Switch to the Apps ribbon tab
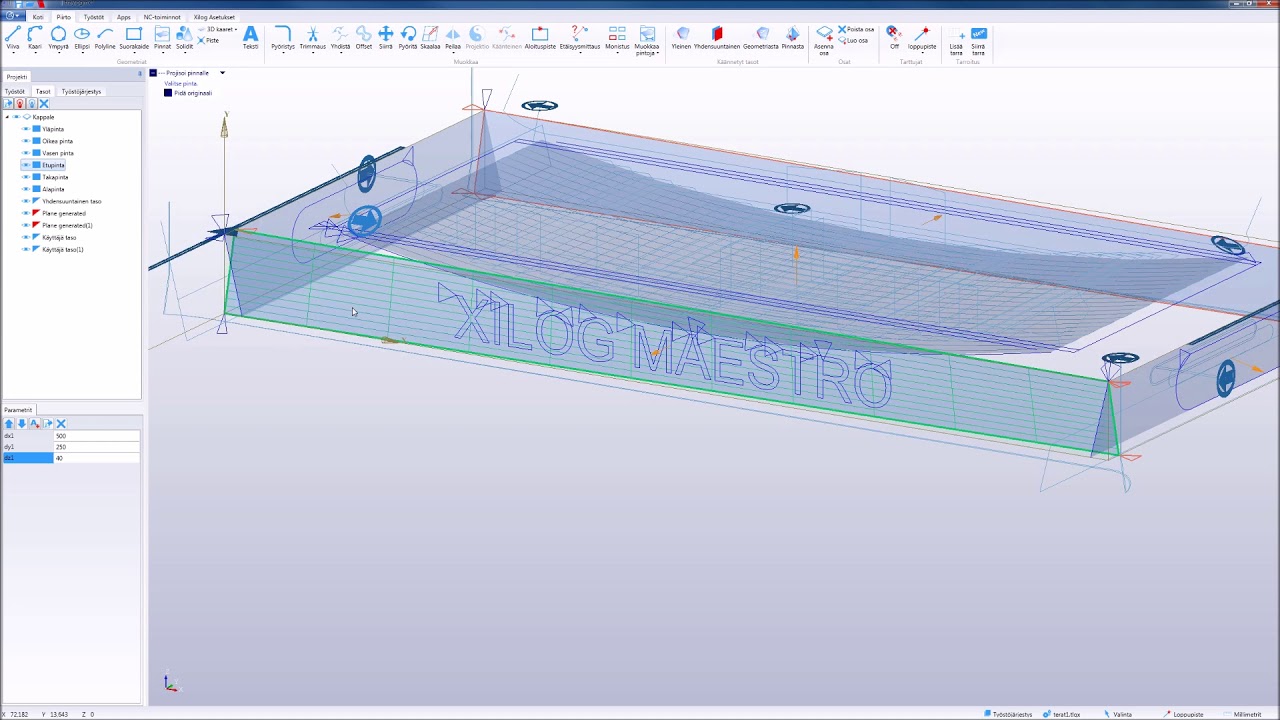Image resolution: width=1280 pixels, height=720 pixels. coord(123,17)
